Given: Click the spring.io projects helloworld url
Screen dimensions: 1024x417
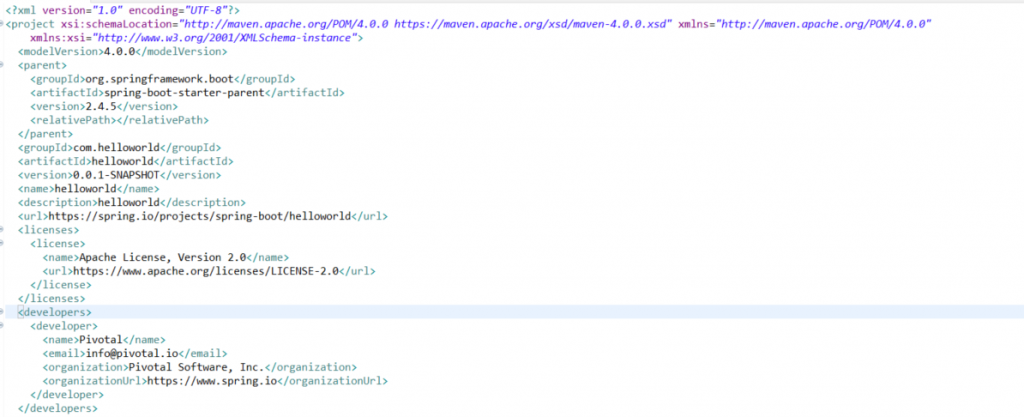Looking at the screenshot, I should [199, 216].
